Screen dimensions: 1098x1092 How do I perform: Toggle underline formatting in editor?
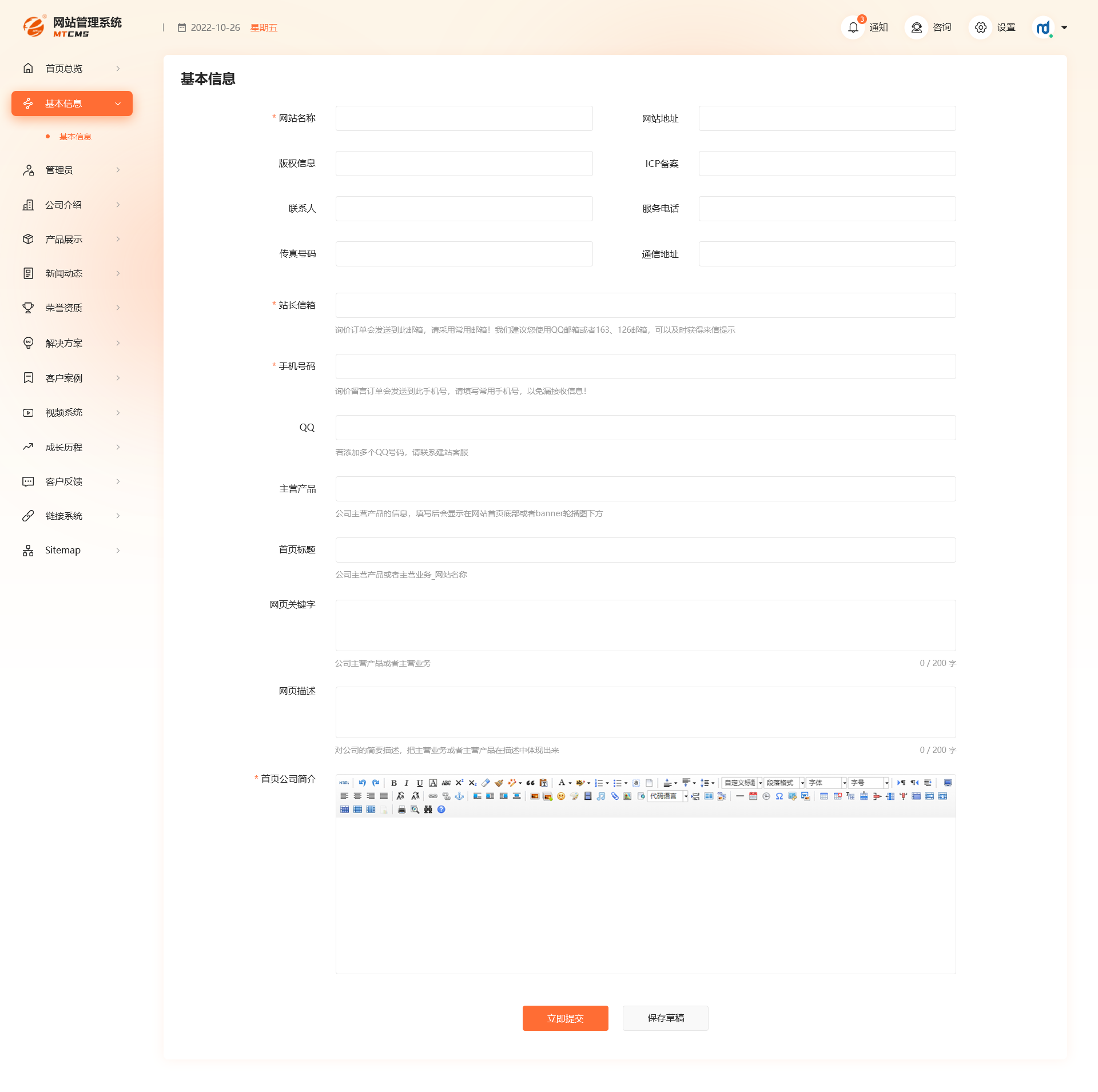(x=420, y=783)
